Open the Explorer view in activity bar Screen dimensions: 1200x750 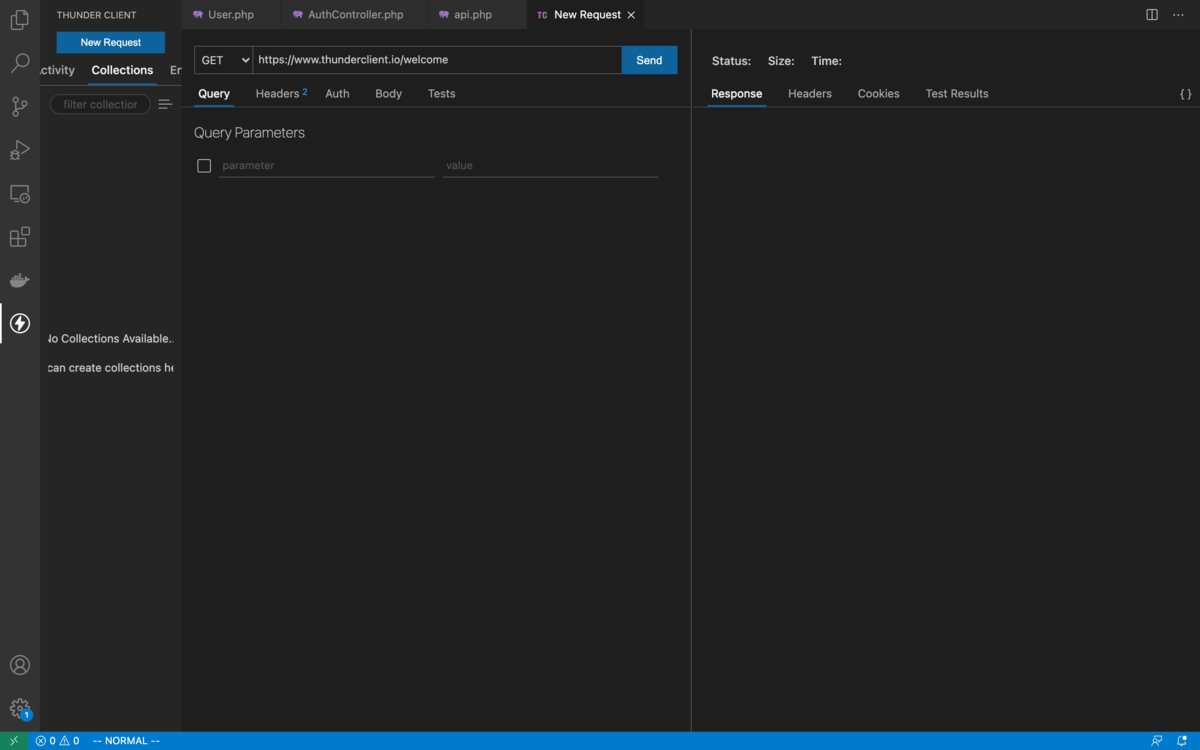(19, 20)
